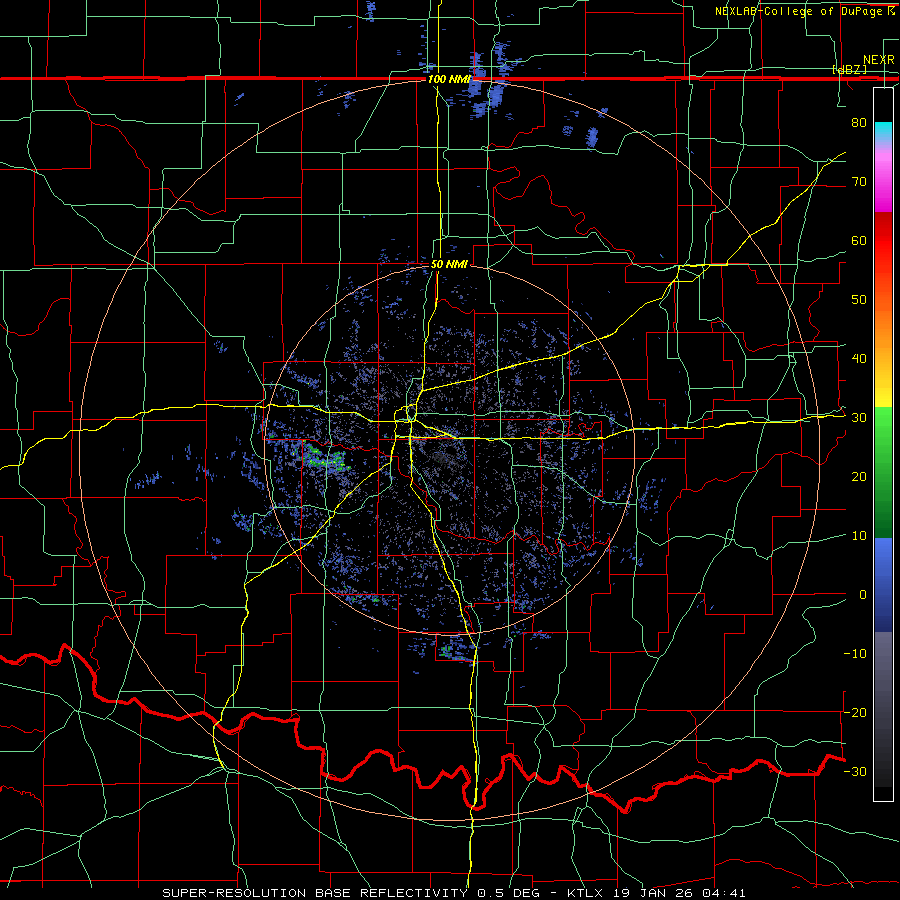Select the 80 value on the dBZ scale
Viewport: 900px width, 900px height.
pos(859,122)
